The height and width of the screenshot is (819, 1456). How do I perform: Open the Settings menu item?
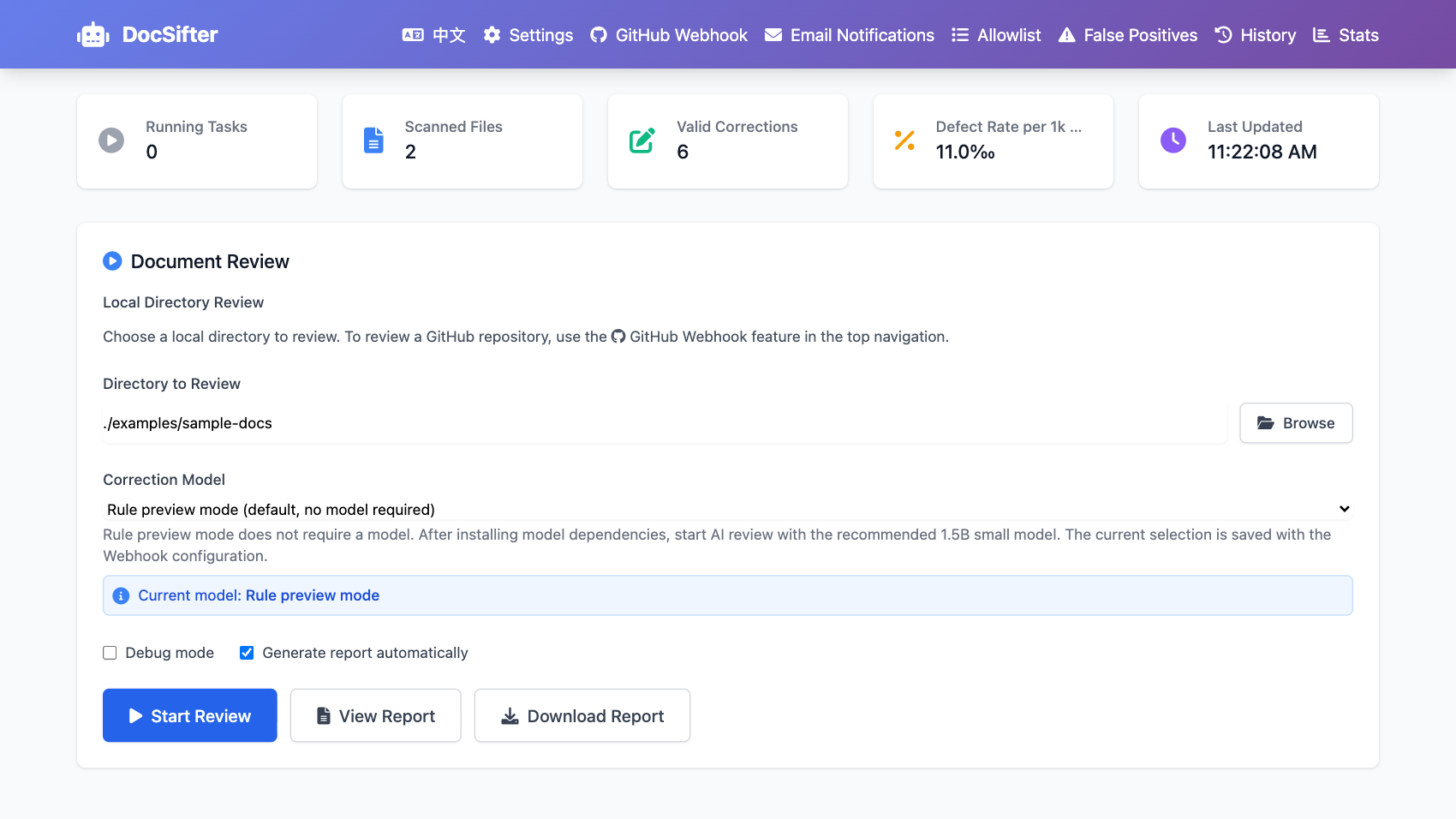(x=528, y=35)
